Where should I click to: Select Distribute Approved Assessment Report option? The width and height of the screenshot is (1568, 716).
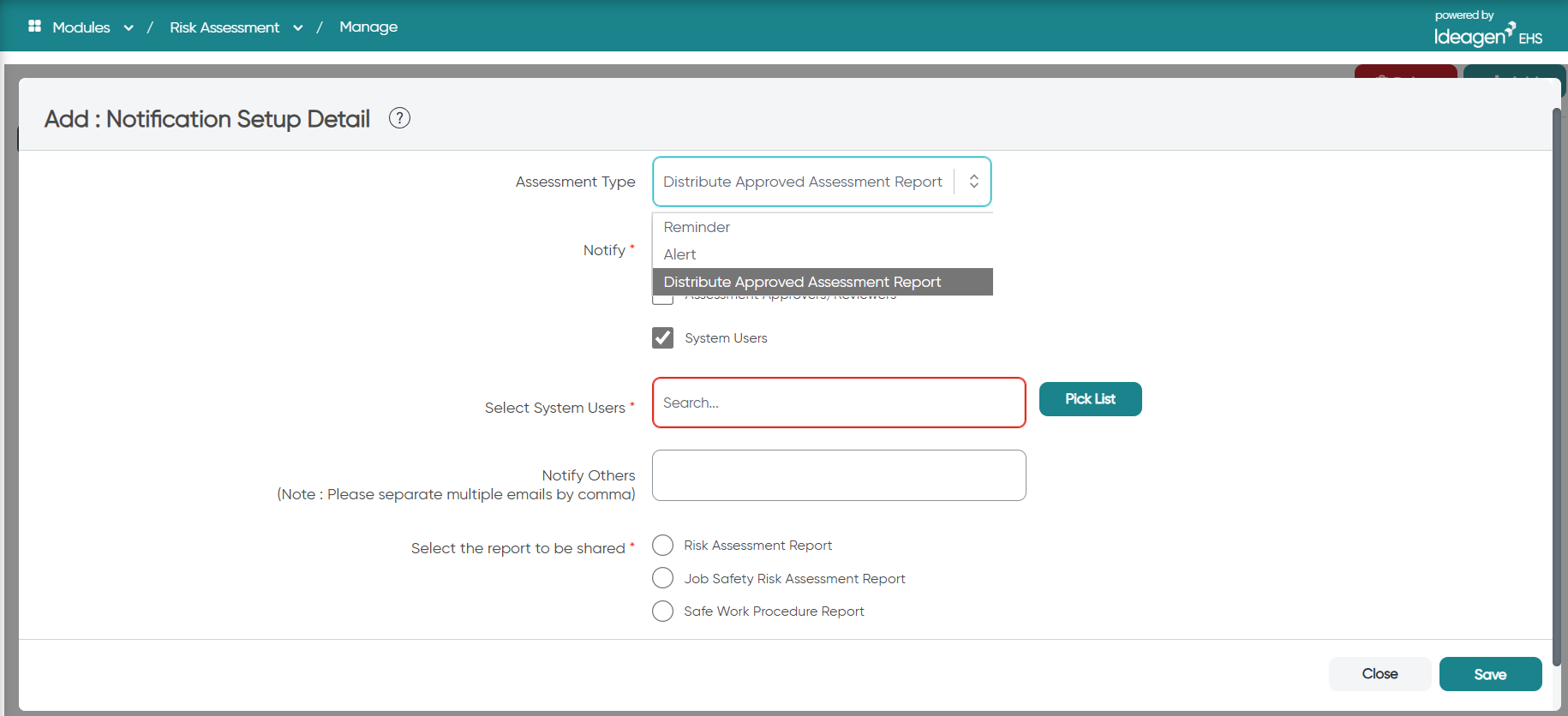point(823,282)
